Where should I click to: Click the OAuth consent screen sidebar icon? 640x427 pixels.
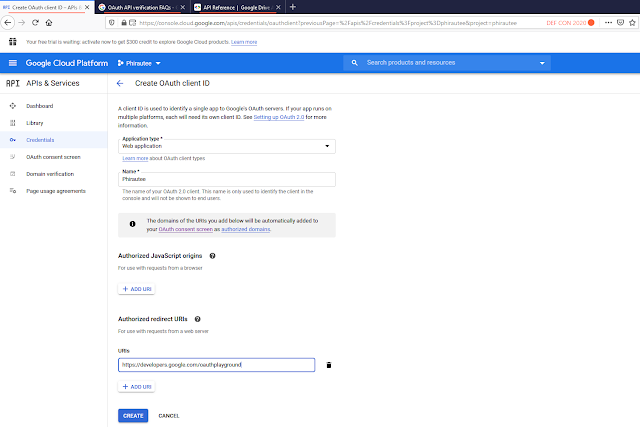click(x=13, y=157)
